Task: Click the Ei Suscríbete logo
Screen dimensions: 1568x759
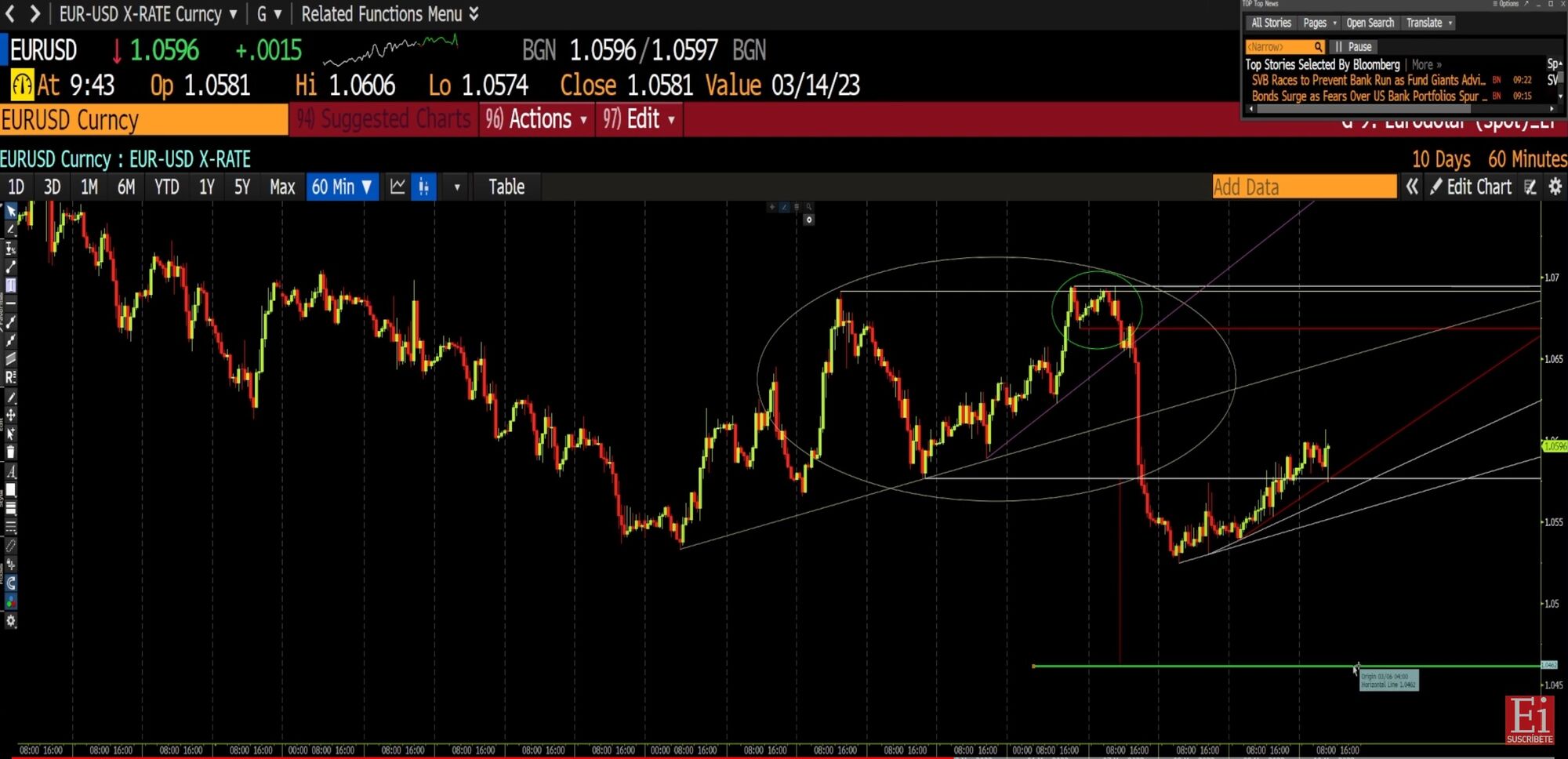Action: pyautogui.click(x=1530, y=720)
